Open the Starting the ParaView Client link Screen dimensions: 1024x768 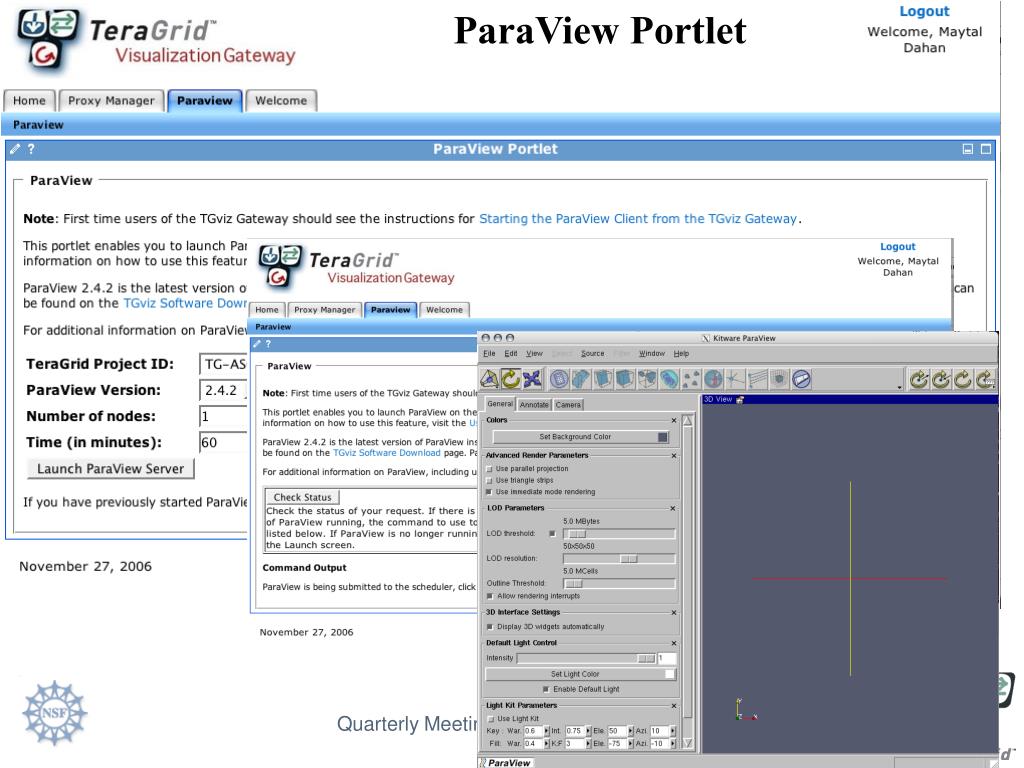(638, 219)
